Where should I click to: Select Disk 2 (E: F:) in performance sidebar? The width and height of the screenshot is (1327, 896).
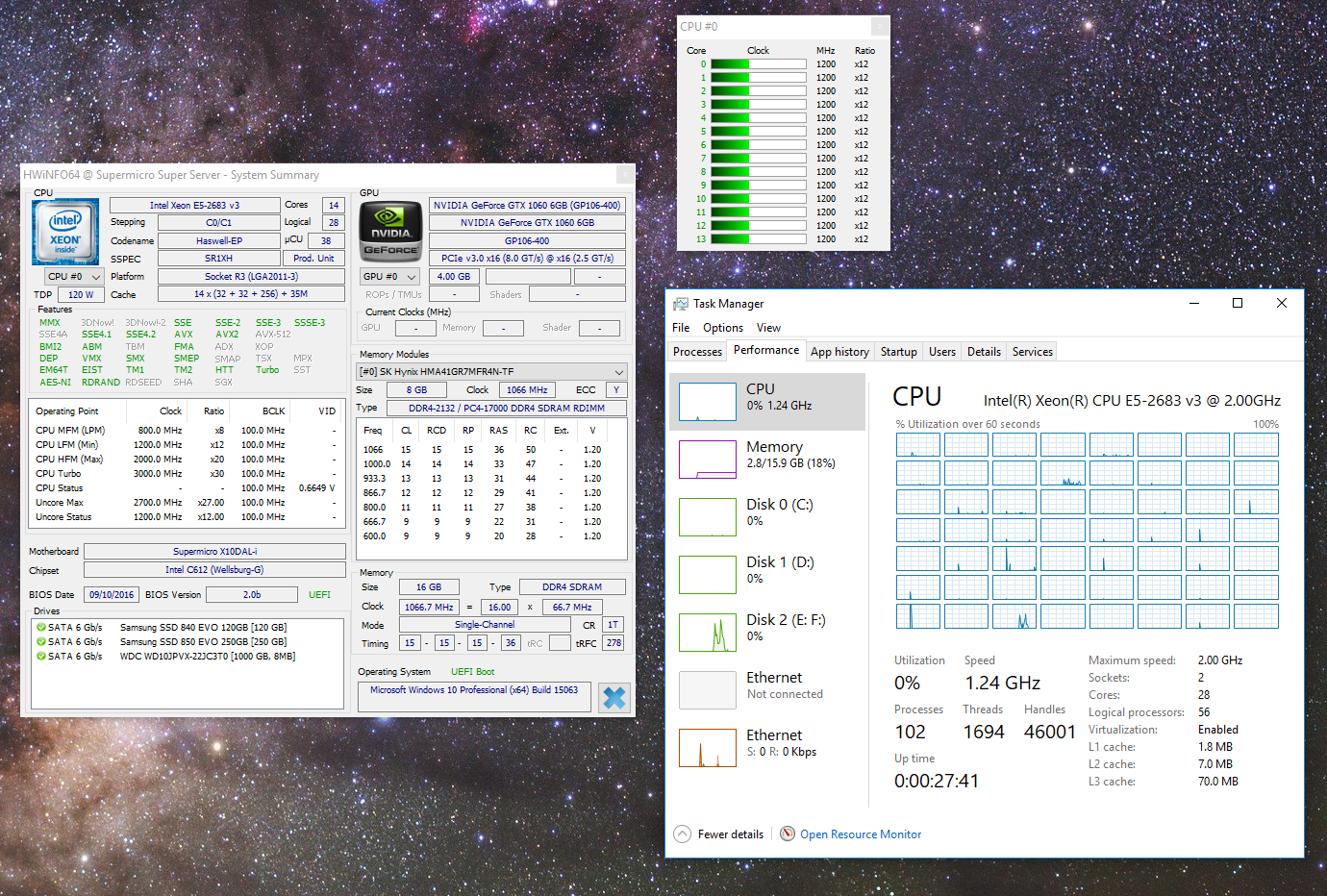[x=767, y=632]
